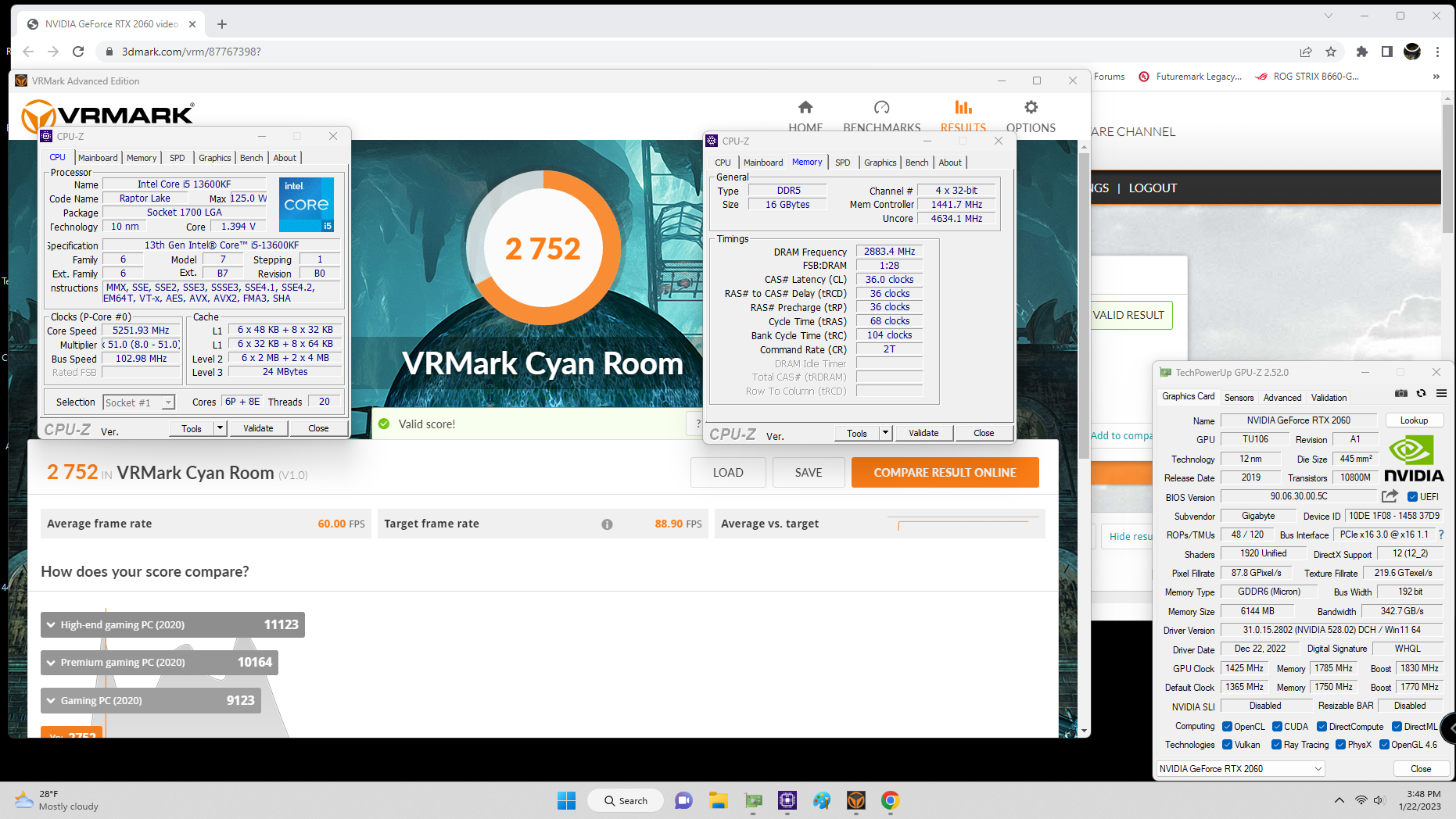Open a new Chrome tab
The width and height of the screenshot is (1456, 819).
[222, 24]
